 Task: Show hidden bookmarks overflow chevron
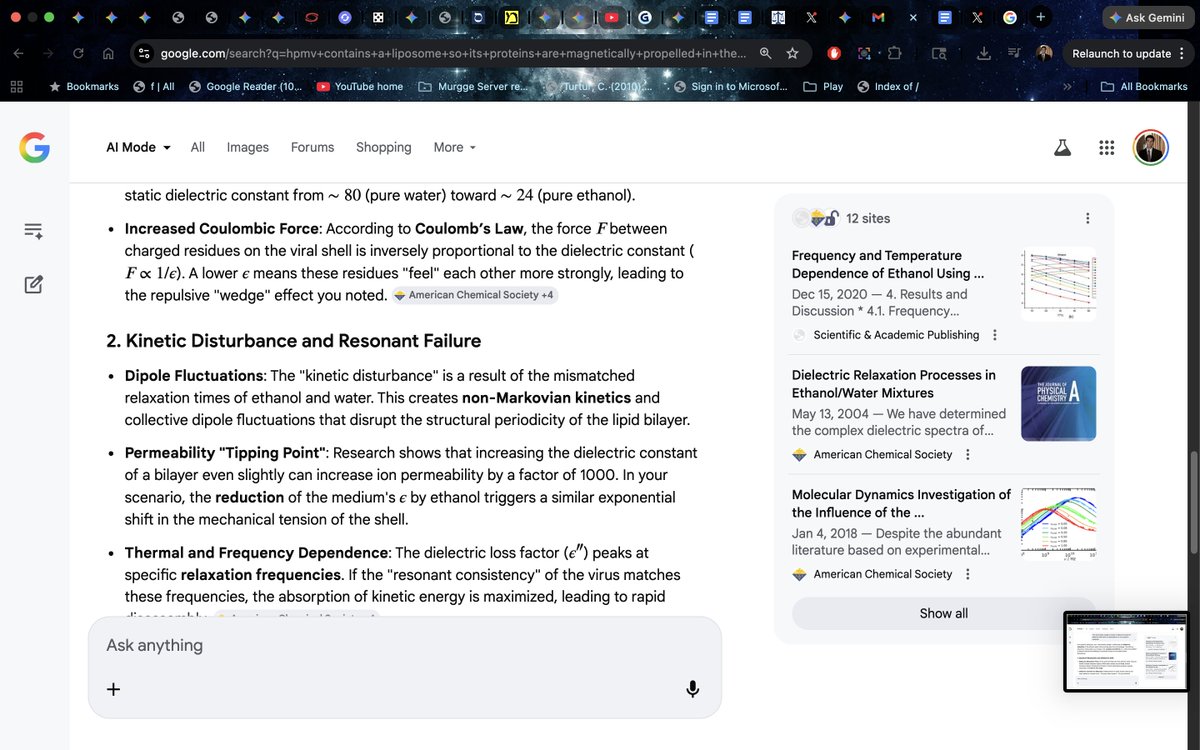(1067, 87)
